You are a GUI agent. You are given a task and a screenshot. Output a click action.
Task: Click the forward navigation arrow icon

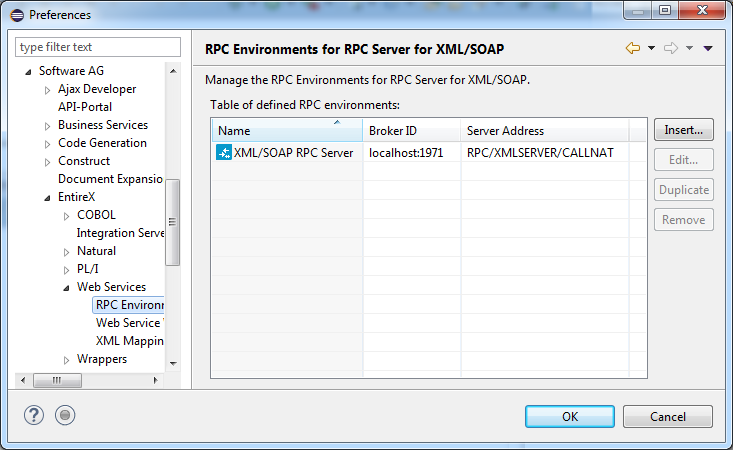coord(671,48)
